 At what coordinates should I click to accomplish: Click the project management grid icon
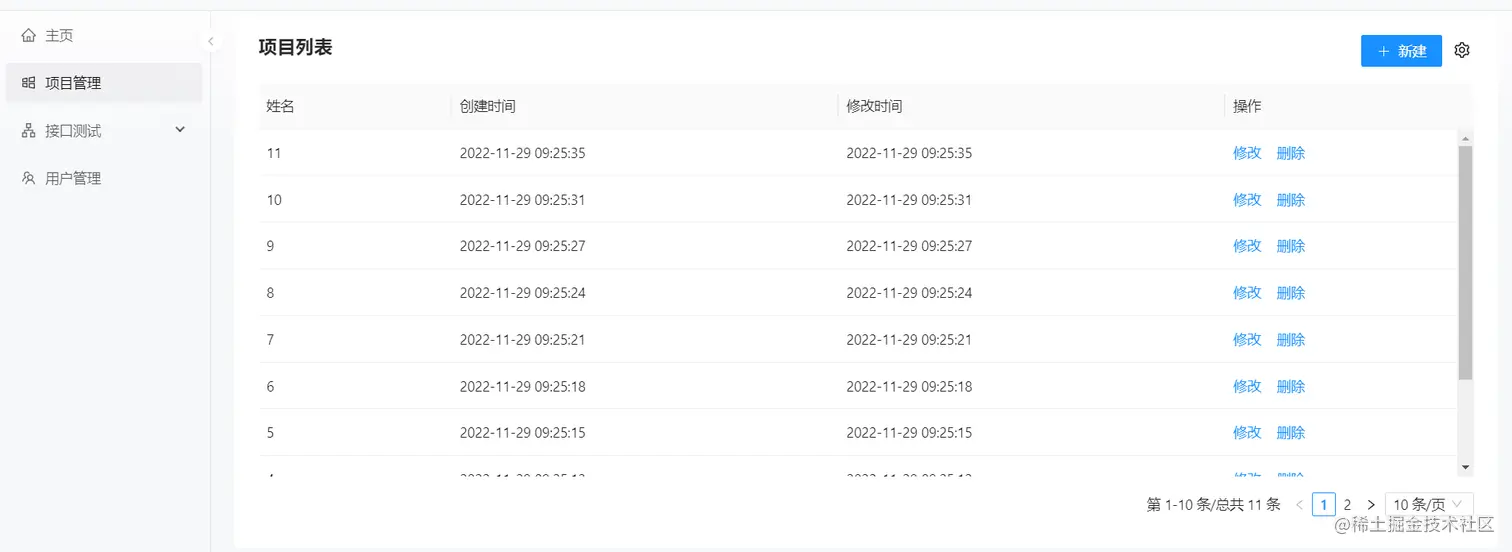(28, 83)
